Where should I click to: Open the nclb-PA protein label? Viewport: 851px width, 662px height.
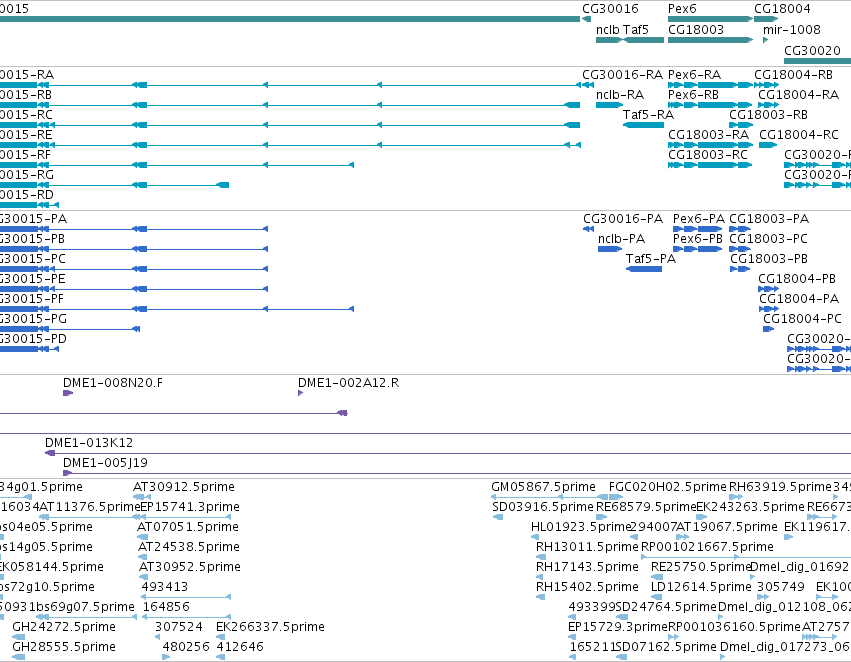pos(621,239)
